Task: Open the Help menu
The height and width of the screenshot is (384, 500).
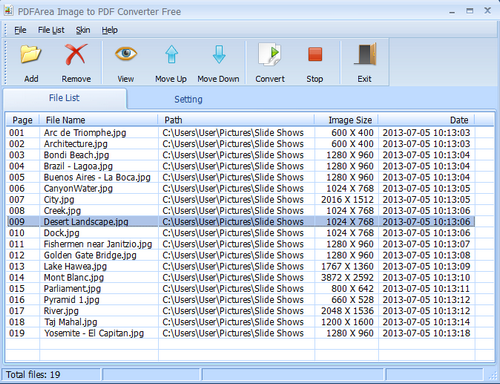Action: [x=110, y=30]
